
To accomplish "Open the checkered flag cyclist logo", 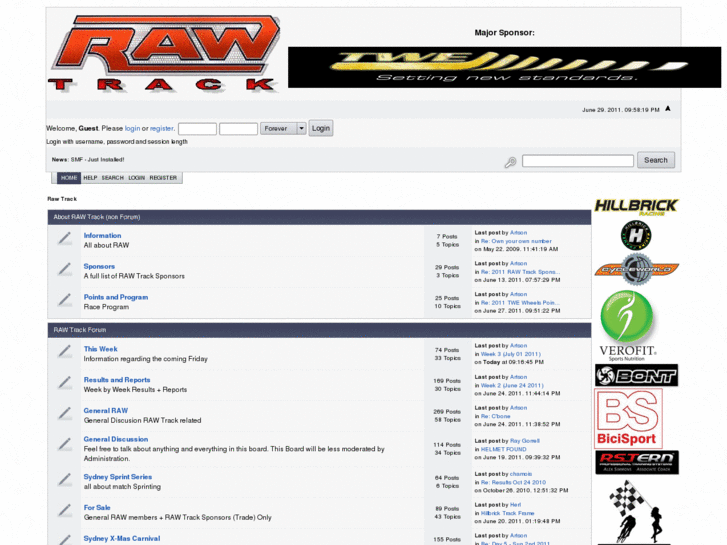I will (x=635, y=513).
